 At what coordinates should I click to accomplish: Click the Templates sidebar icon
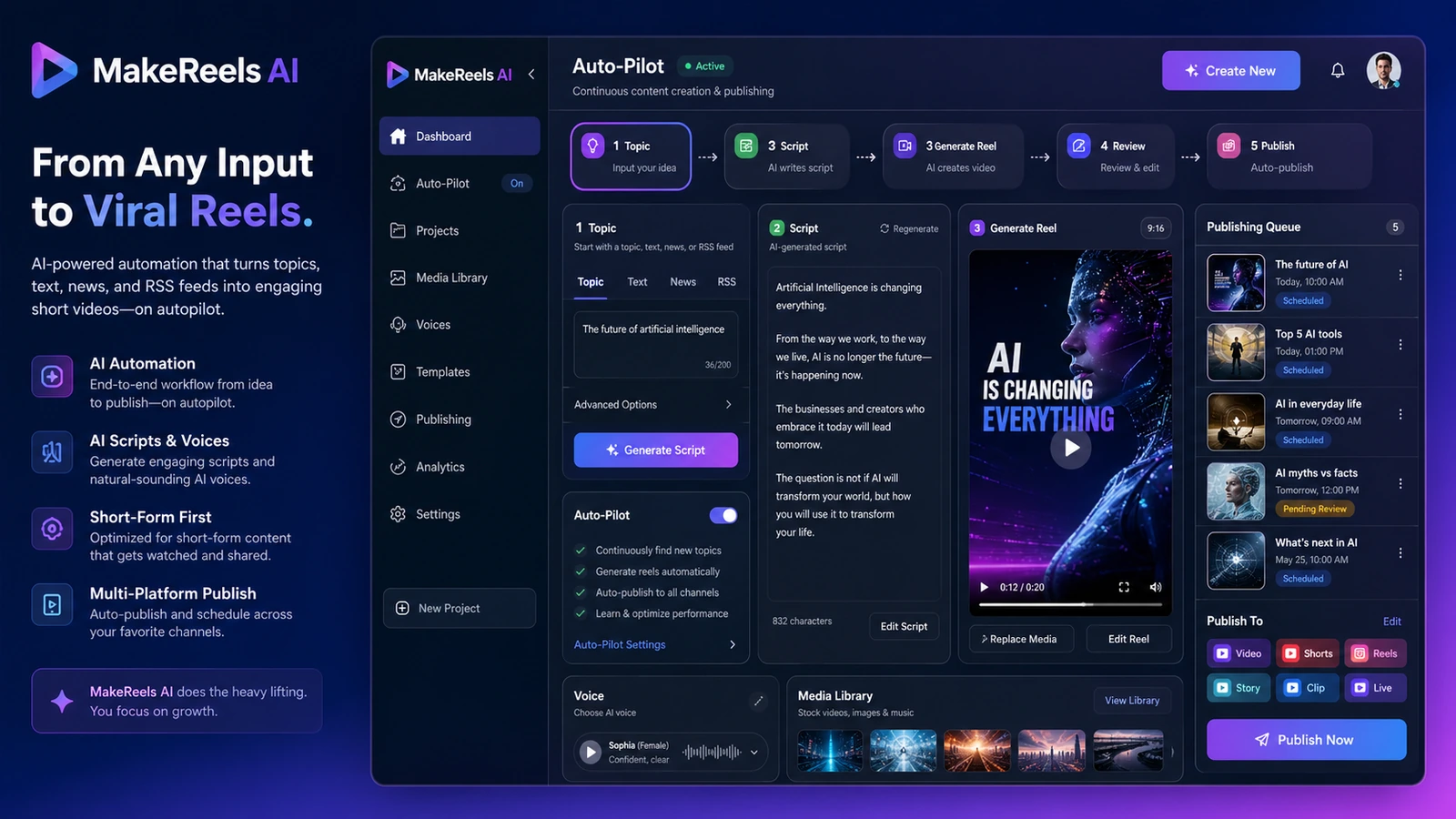(x=398, y=371)
